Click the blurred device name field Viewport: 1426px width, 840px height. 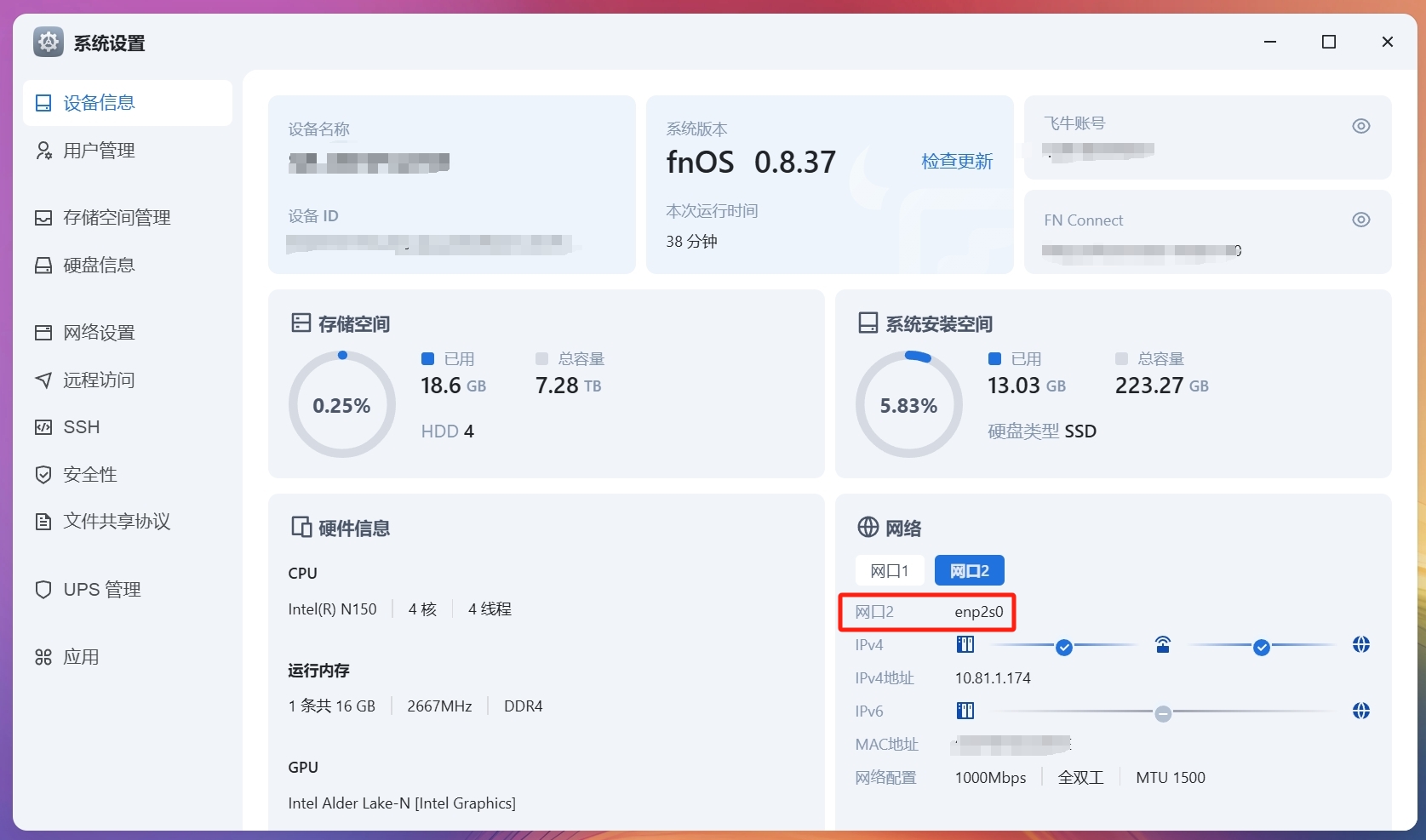coord(369,163)
